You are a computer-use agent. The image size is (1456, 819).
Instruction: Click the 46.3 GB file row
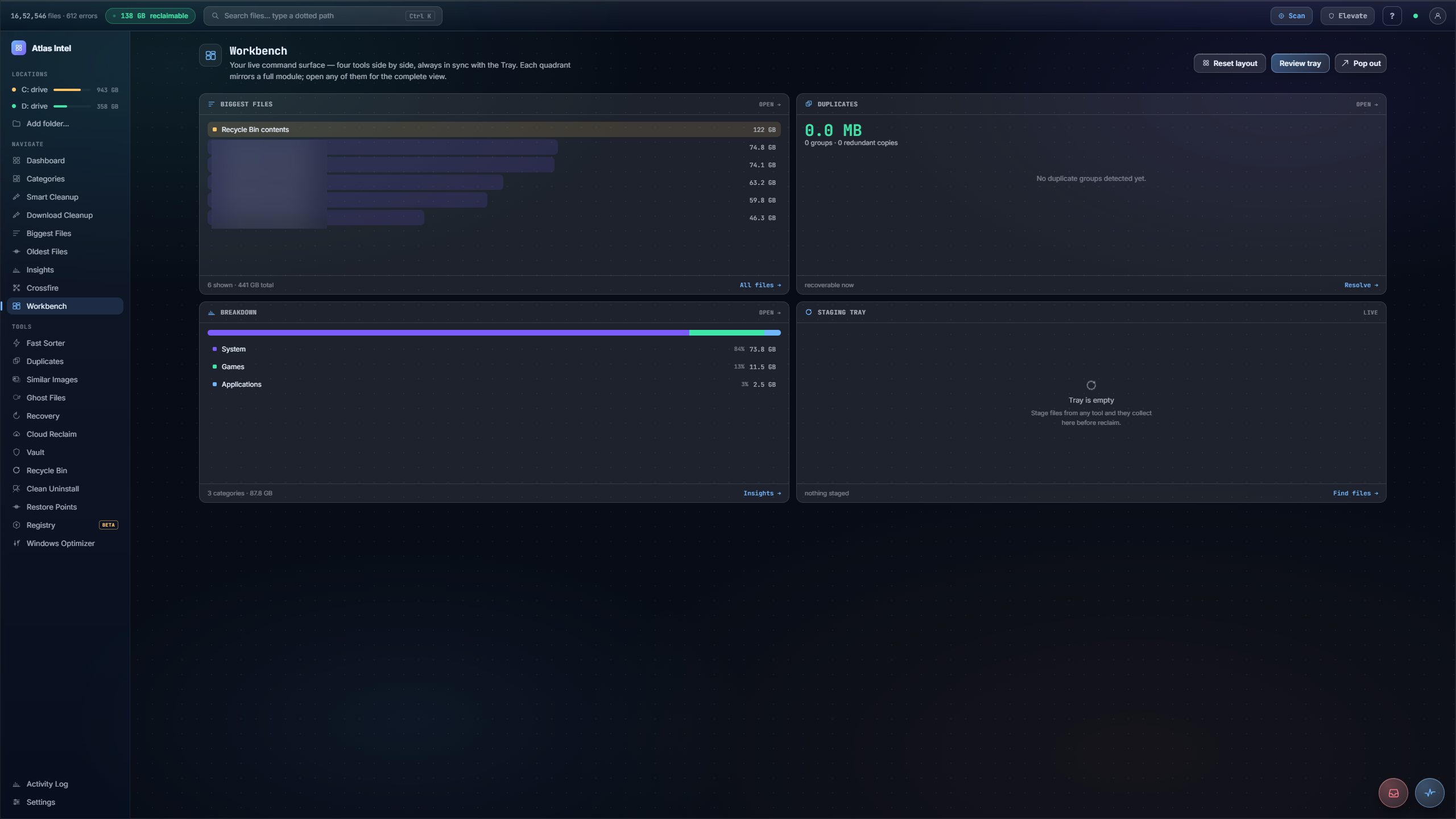click(x=494, y=218)
